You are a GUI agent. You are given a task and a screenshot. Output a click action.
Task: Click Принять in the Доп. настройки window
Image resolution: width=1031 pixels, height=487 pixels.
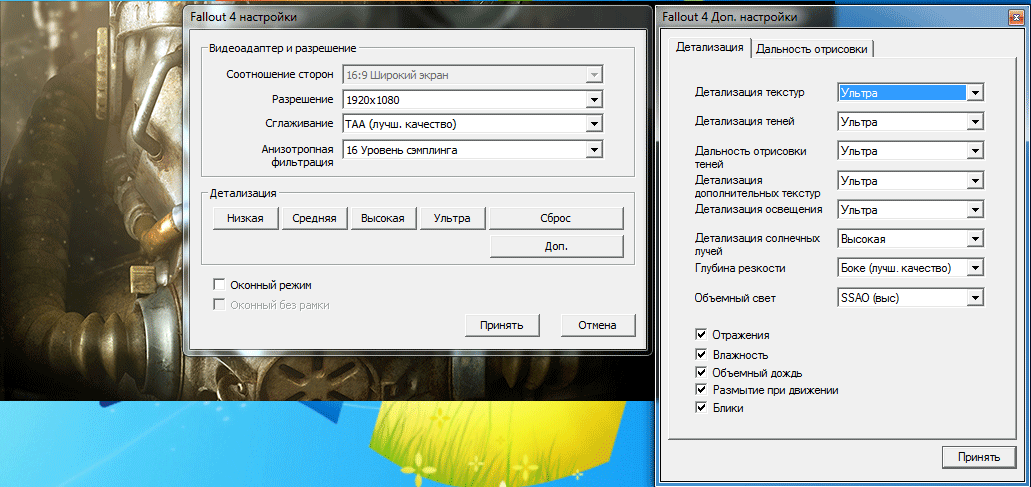point(978,457)
